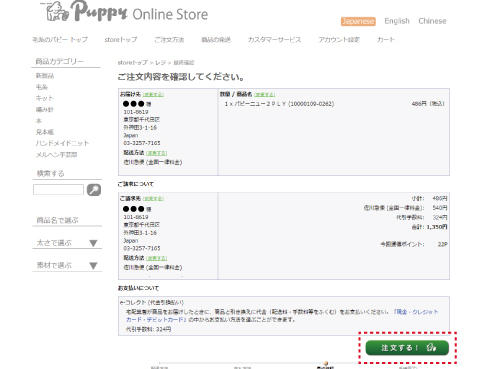497x369 pixels.
Task: Click the 今回獲得ポイント 22P value
Action: [442, 244]
